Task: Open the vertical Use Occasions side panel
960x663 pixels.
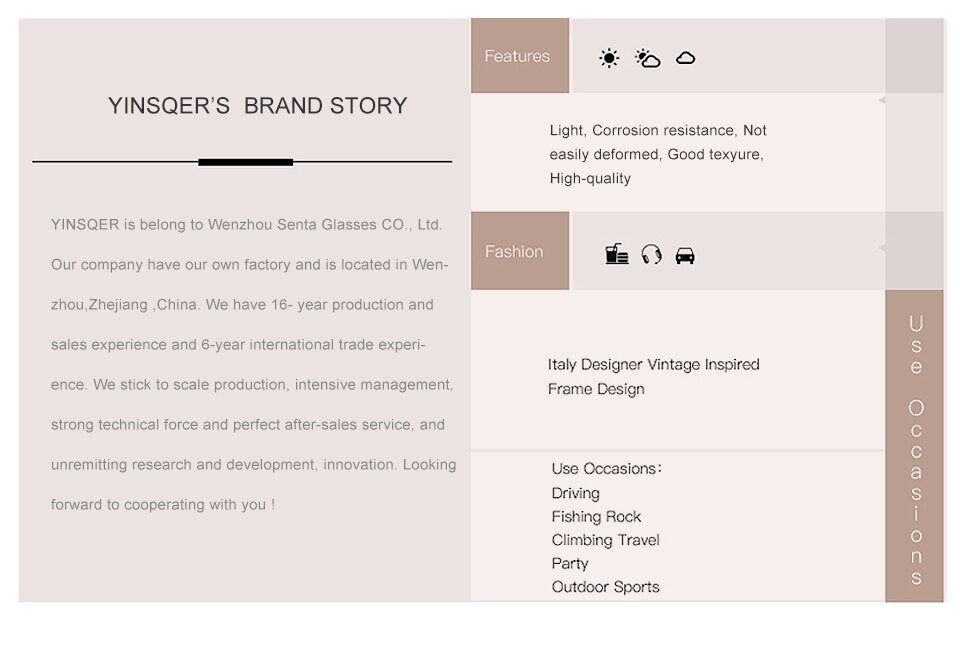Action: (915, 446)
